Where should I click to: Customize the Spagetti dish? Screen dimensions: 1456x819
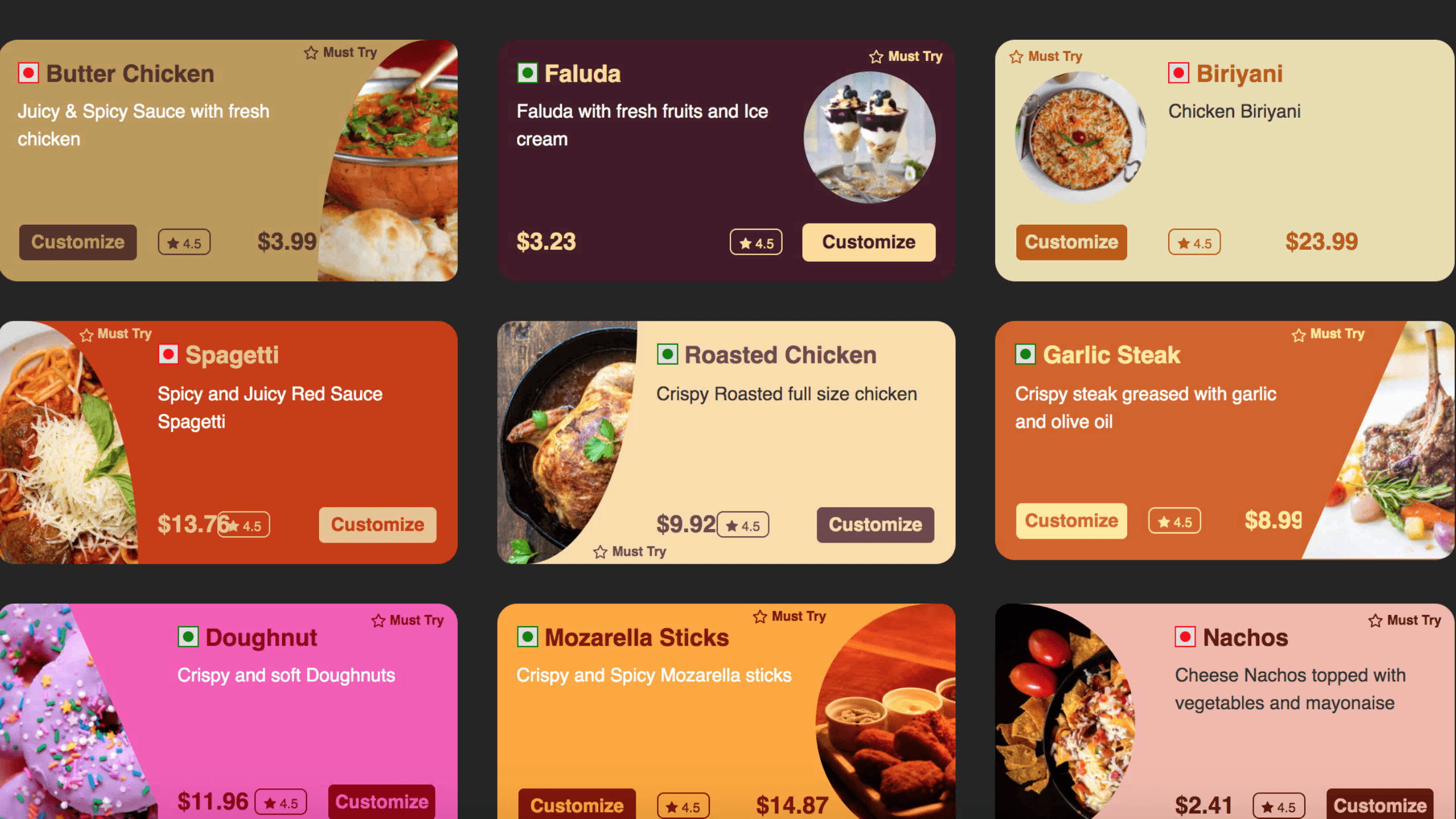378,524
